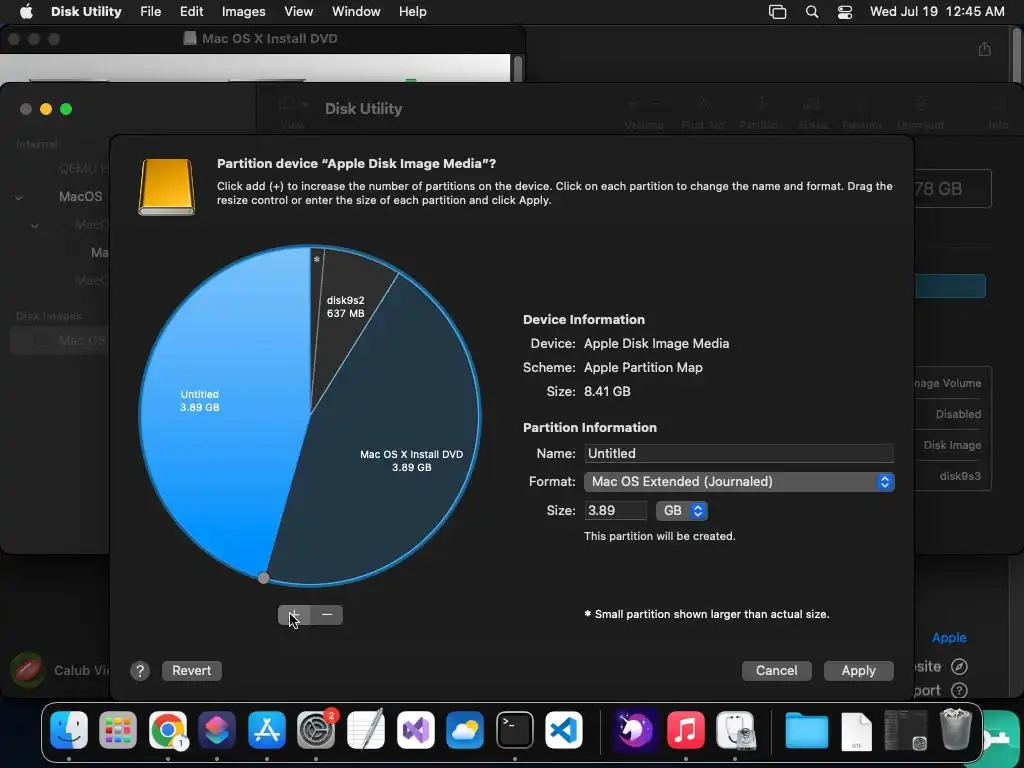Open the View menu
This screenshot has height=768, width=1024.
click(298, 11)
